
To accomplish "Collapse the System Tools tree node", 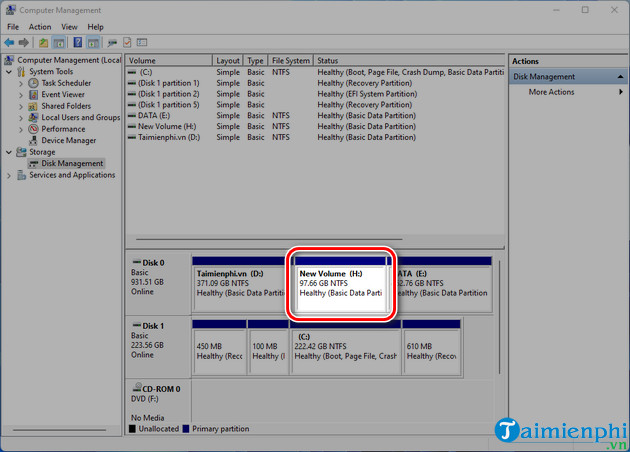I will pyautogui.click(x=9, y=72).
